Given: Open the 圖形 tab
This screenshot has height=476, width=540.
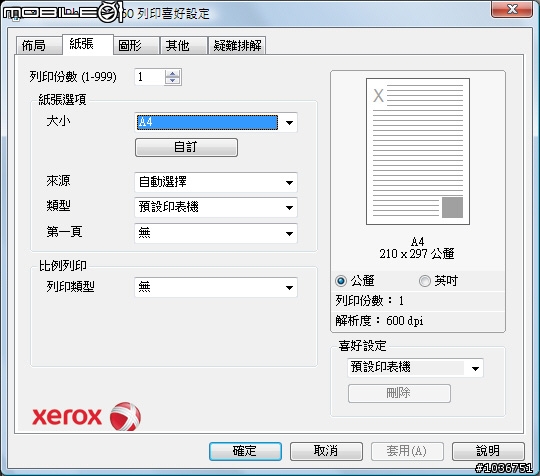Looking at the screenshot, I should click(x=136, y=45).
